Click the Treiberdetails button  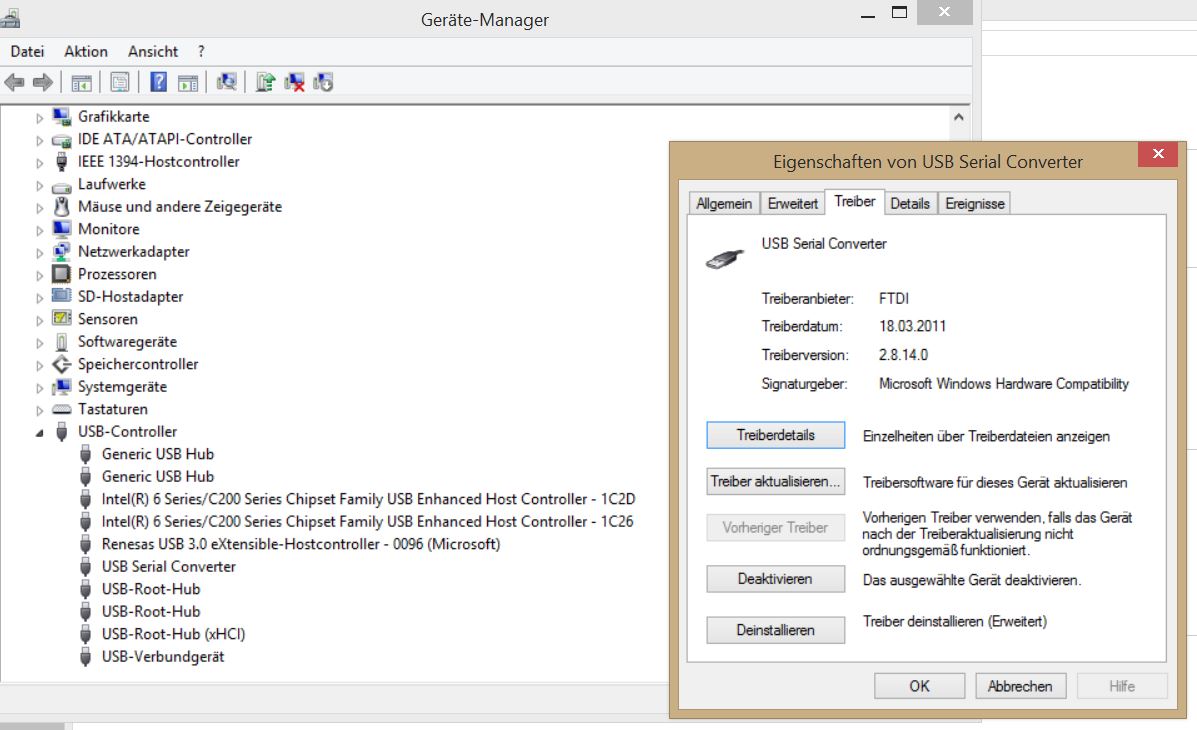tap(776, 435)
